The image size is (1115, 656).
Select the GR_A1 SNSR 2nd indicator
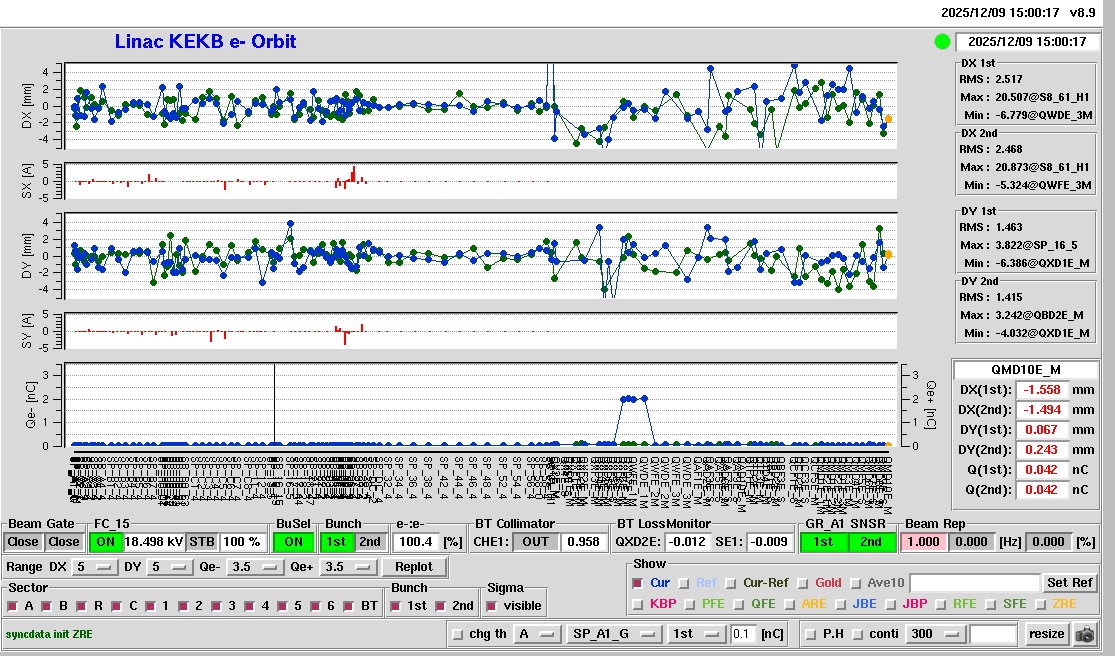click(871, 541)
